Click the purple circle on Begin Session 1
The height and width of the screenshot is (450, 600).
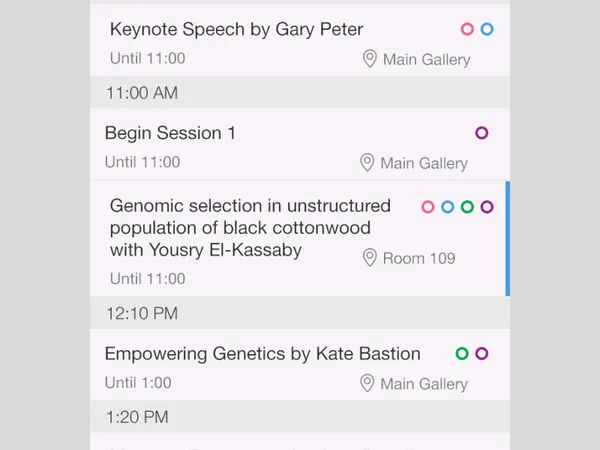coord(482,133)
